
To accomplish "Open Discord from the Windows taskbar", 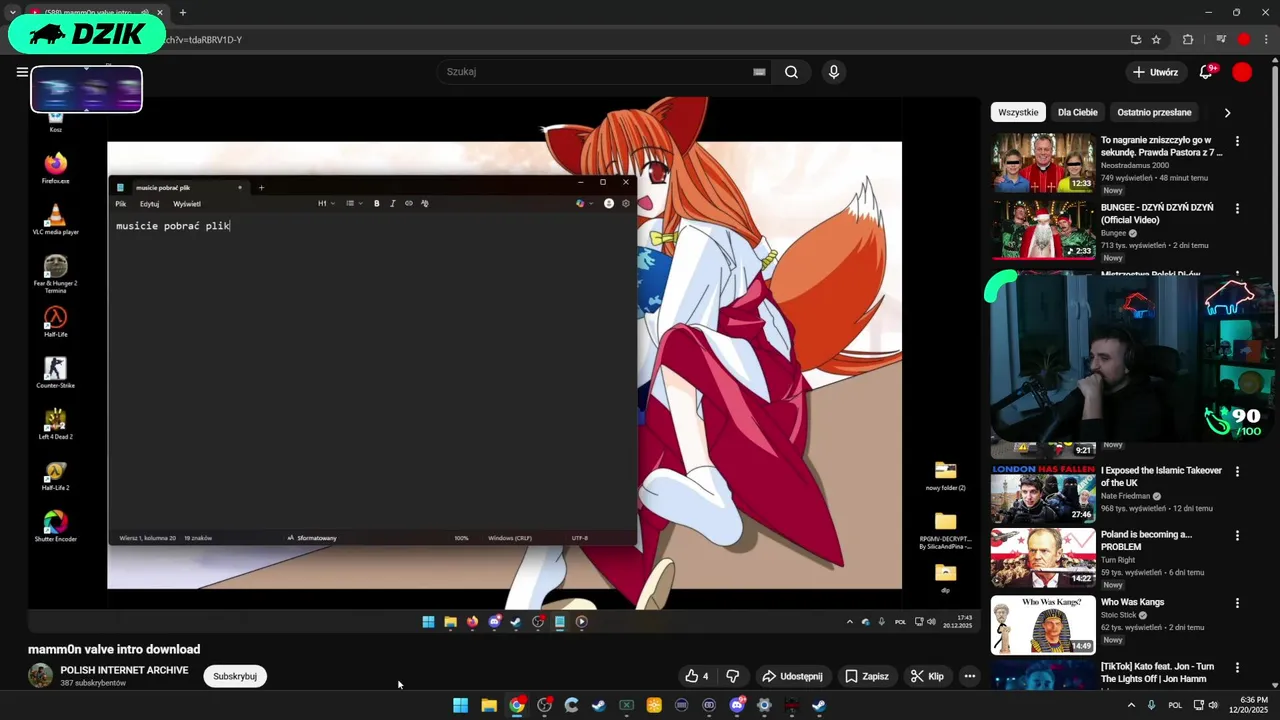I will click(x=737, y=705).
